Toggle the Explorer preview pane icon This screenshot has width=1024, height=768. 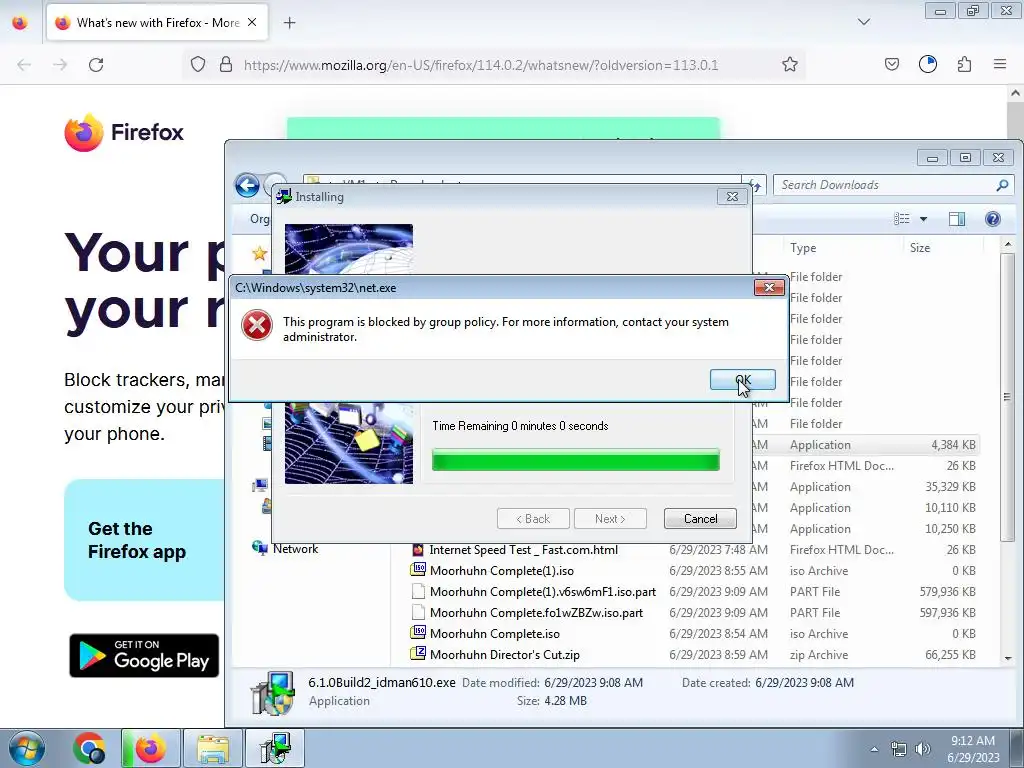click(957, 219)
